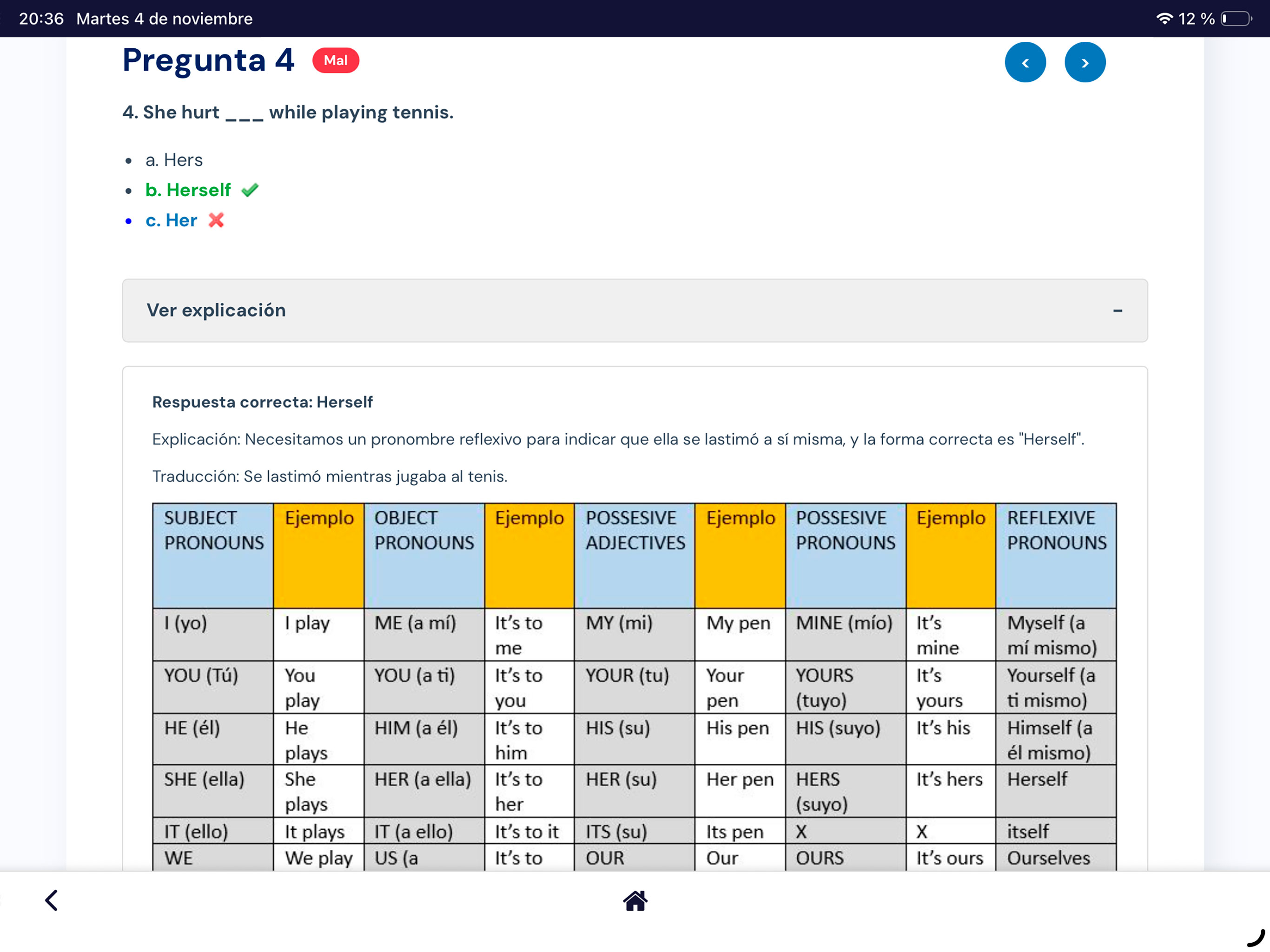Tap the red cross beside Her
The height and width of the screenshot is (952, 1270).
click(x=216, y=220)
